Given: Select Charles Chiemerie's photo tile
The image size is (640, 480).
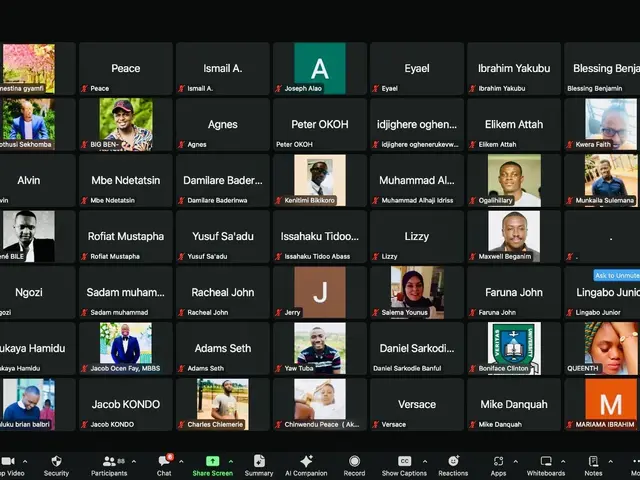Looking at the screenshot, I should pyautogui.click(x=223, y=404).
